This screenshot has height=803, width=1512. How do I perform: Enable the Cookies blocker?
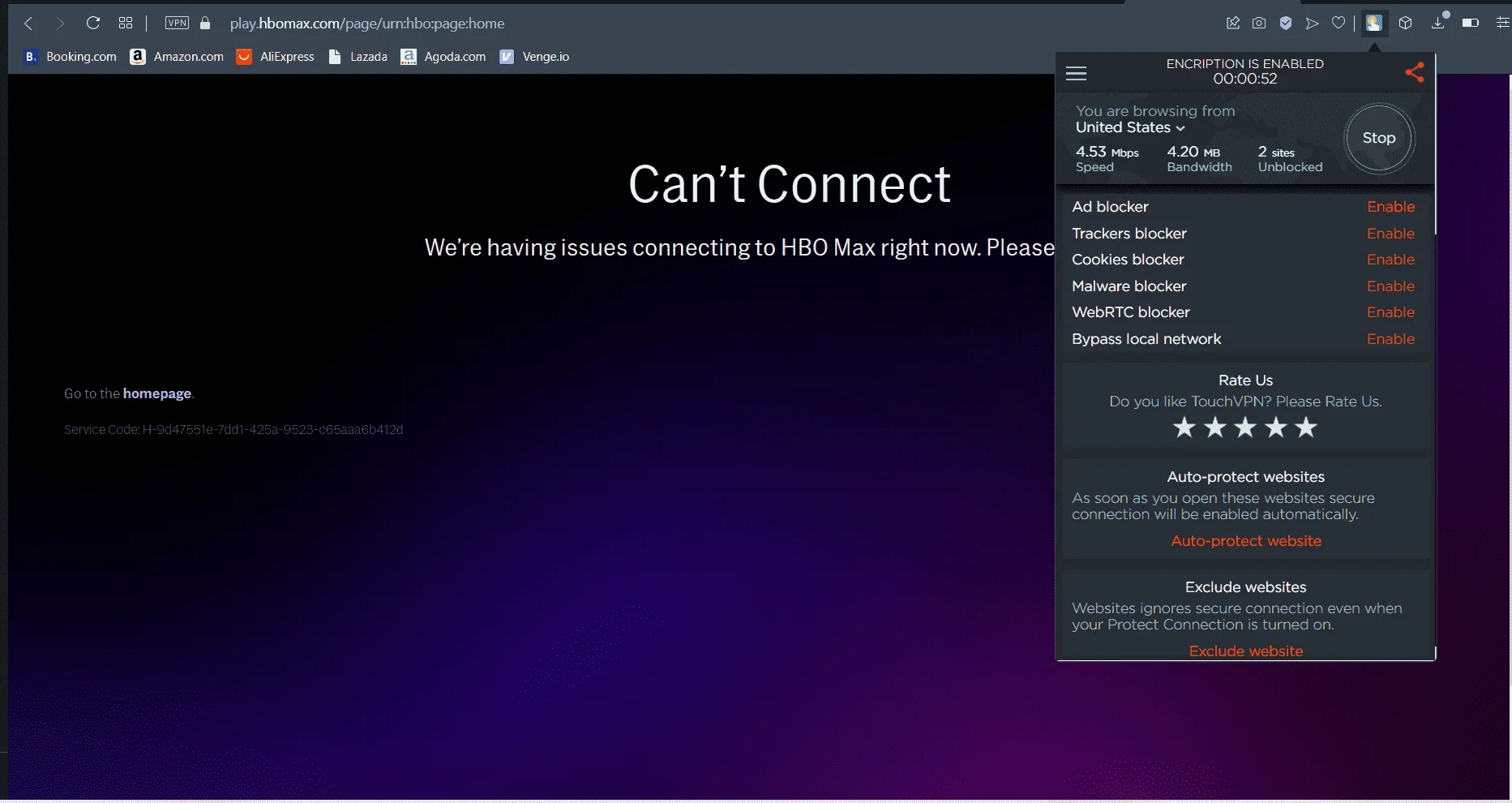pyautogui.click(x=1390, y=260)
